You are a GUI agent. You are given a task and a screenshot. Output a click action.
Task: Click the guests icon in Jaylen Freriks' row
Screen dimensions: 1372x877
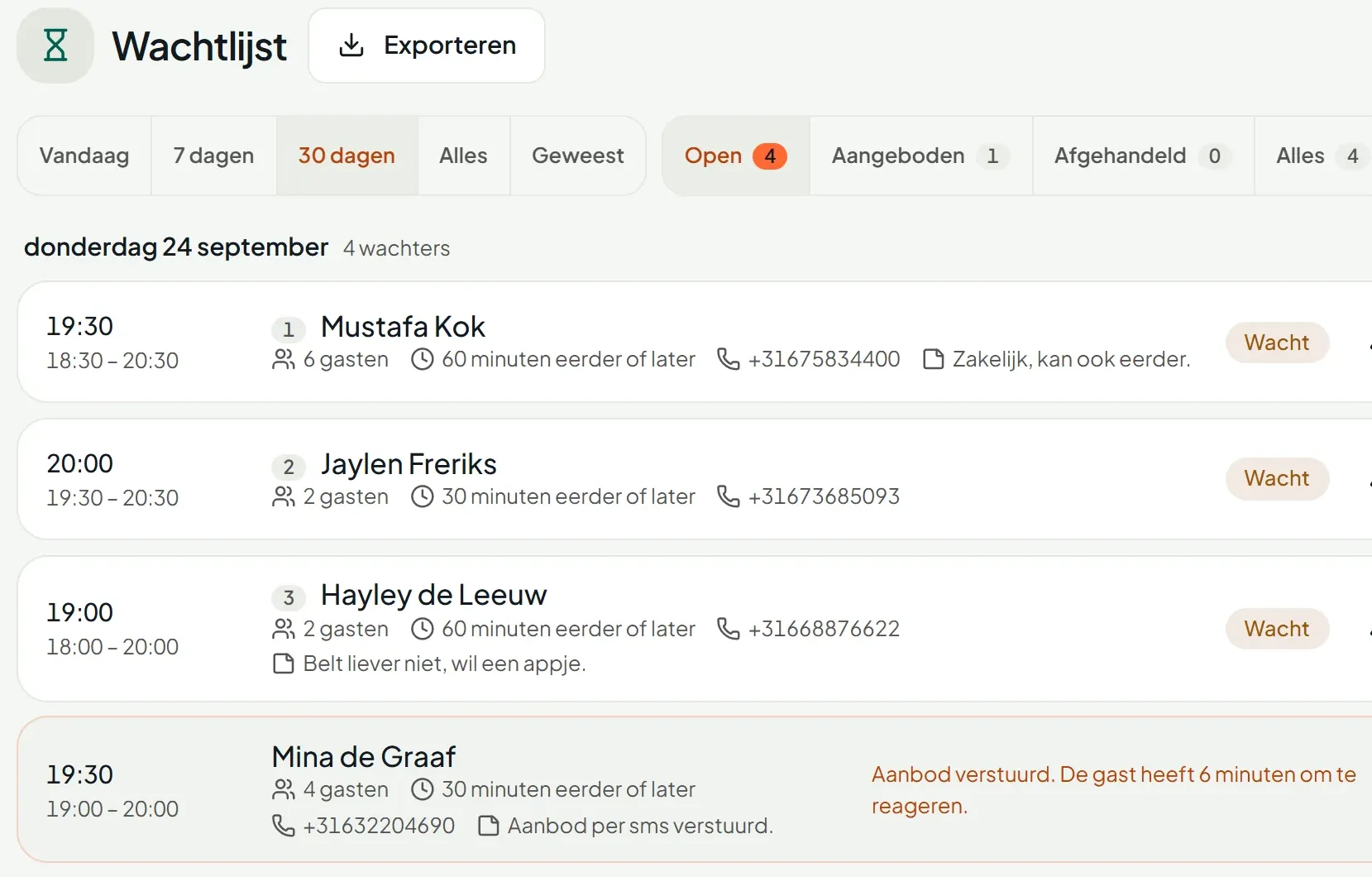[284, 496]
